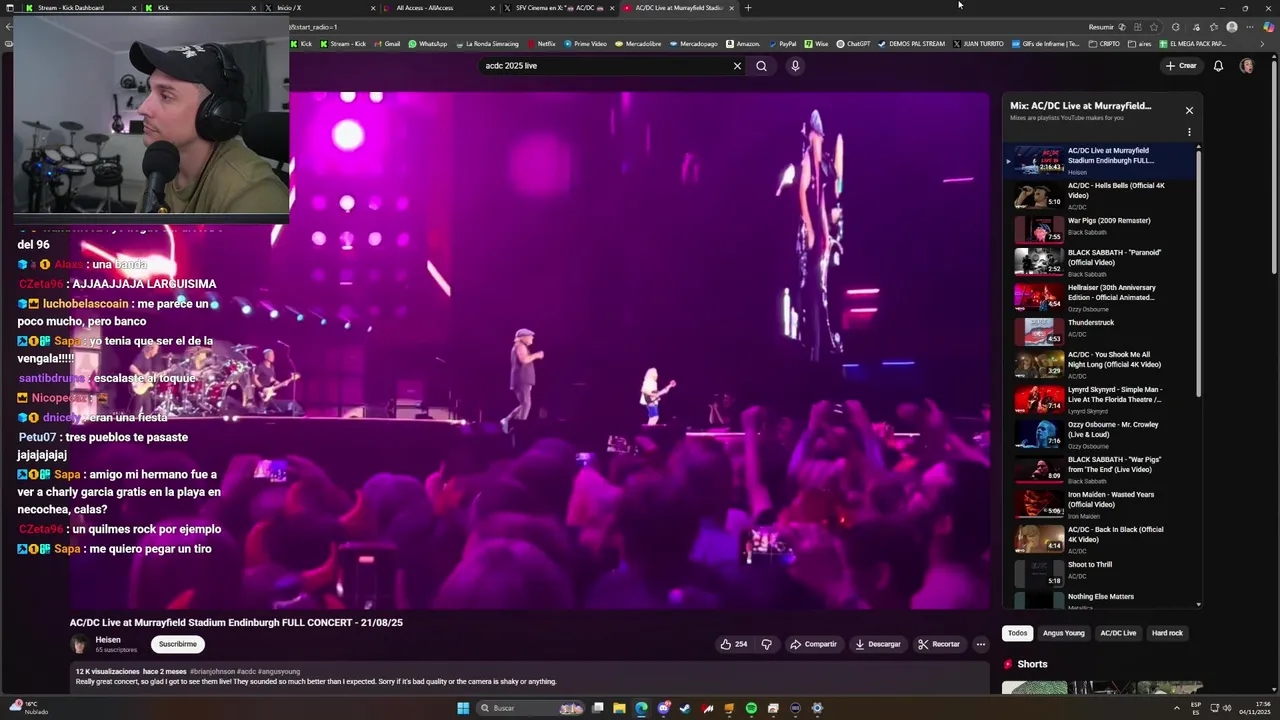Open the more actions ellipsis under the video
This screenshot has height=720, width=1280.
point(981,644)
